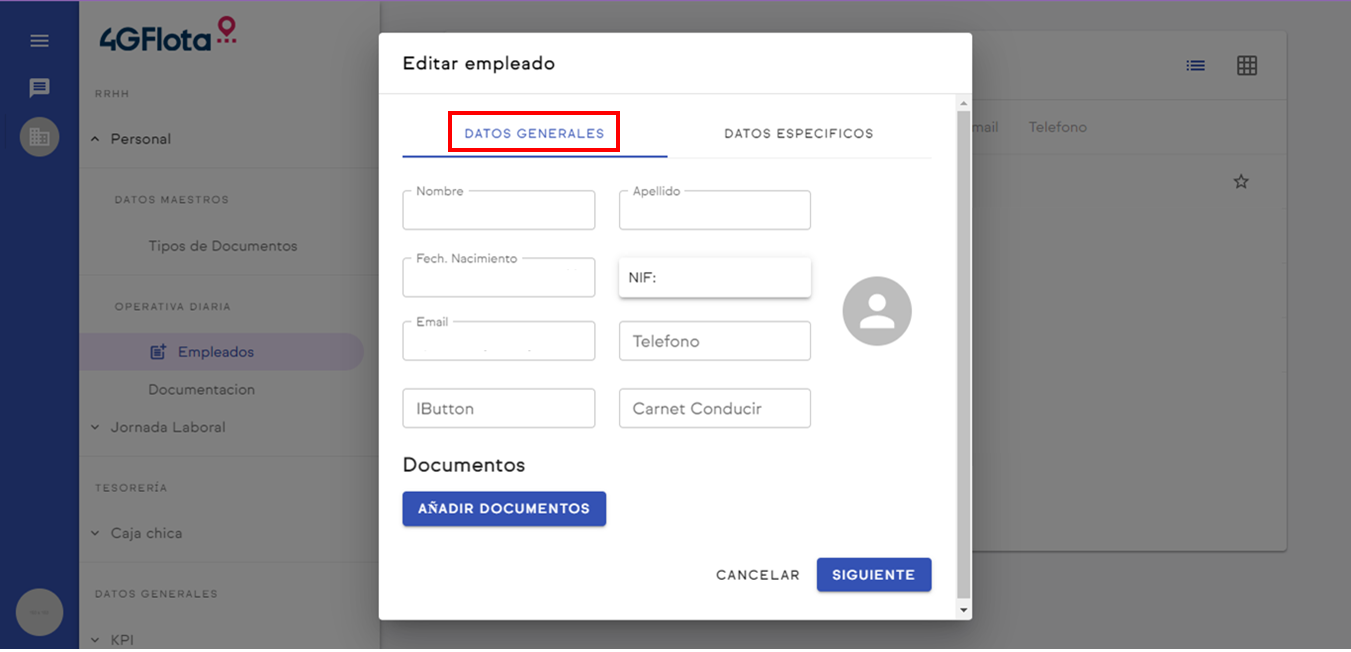Image resolution: width=1351 pixels, height=652 pixels.
Task: Switch to list view icon
Action: coord(1195,66)
